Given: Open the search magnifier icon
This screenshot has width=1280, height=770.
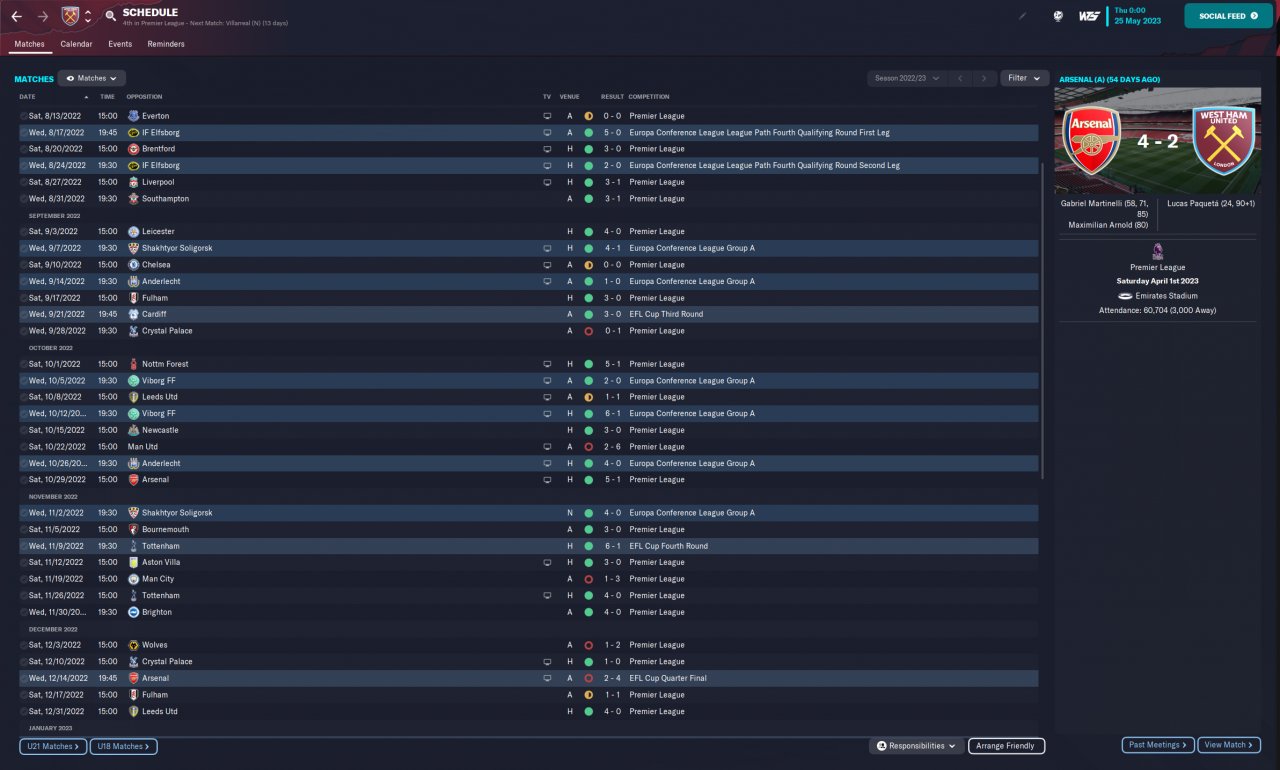Looking at the screenshot, I should [x=111, y=16].
